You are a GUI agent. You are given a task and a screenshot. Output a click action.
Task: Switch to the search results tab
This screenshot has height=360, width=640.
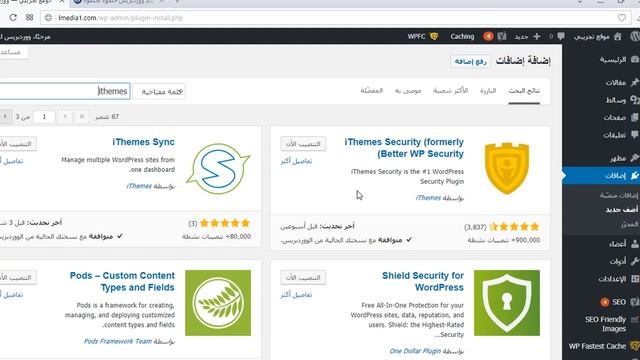[524, 91]
